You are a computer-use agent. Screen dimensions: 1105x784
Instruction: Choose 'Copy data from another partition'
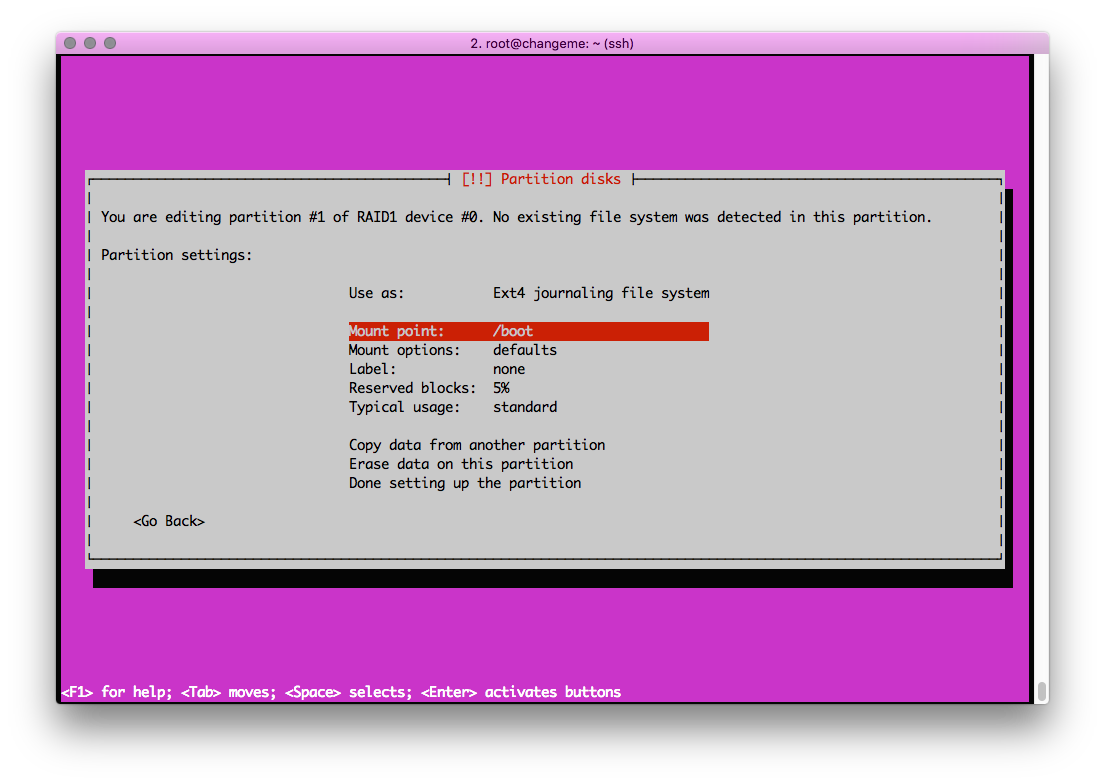476,445
